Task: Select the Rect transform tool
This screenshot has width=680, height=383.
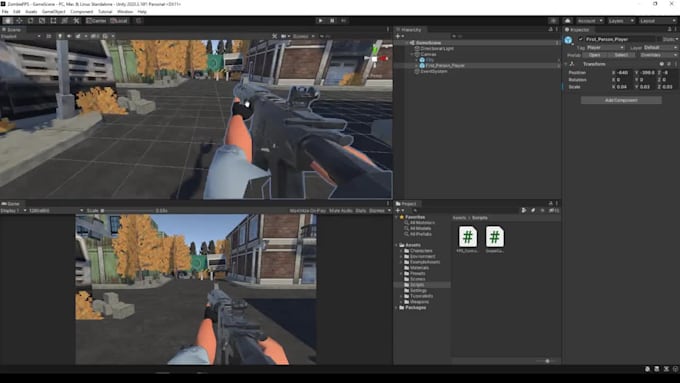Action: click(53, 20)
